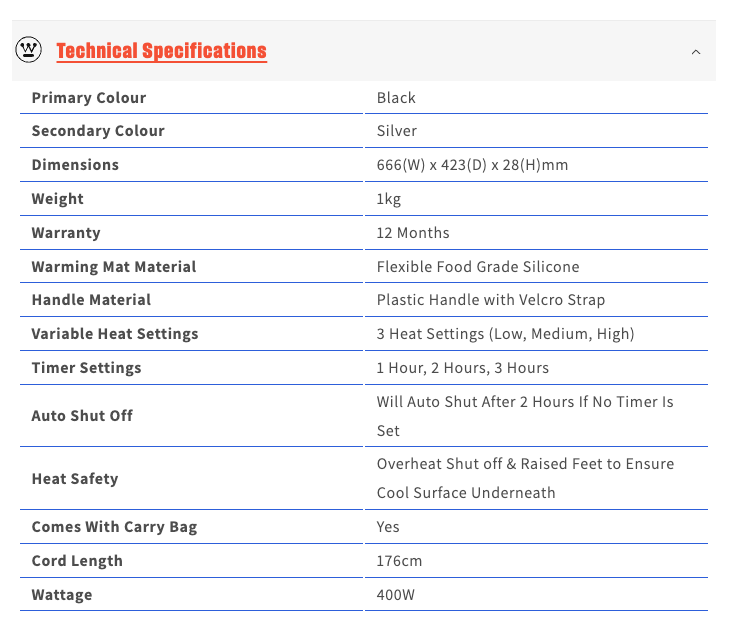The width and height of the screenshot is (729, 620).
Task: Click the Handle Material label
Action: point(91,300)
